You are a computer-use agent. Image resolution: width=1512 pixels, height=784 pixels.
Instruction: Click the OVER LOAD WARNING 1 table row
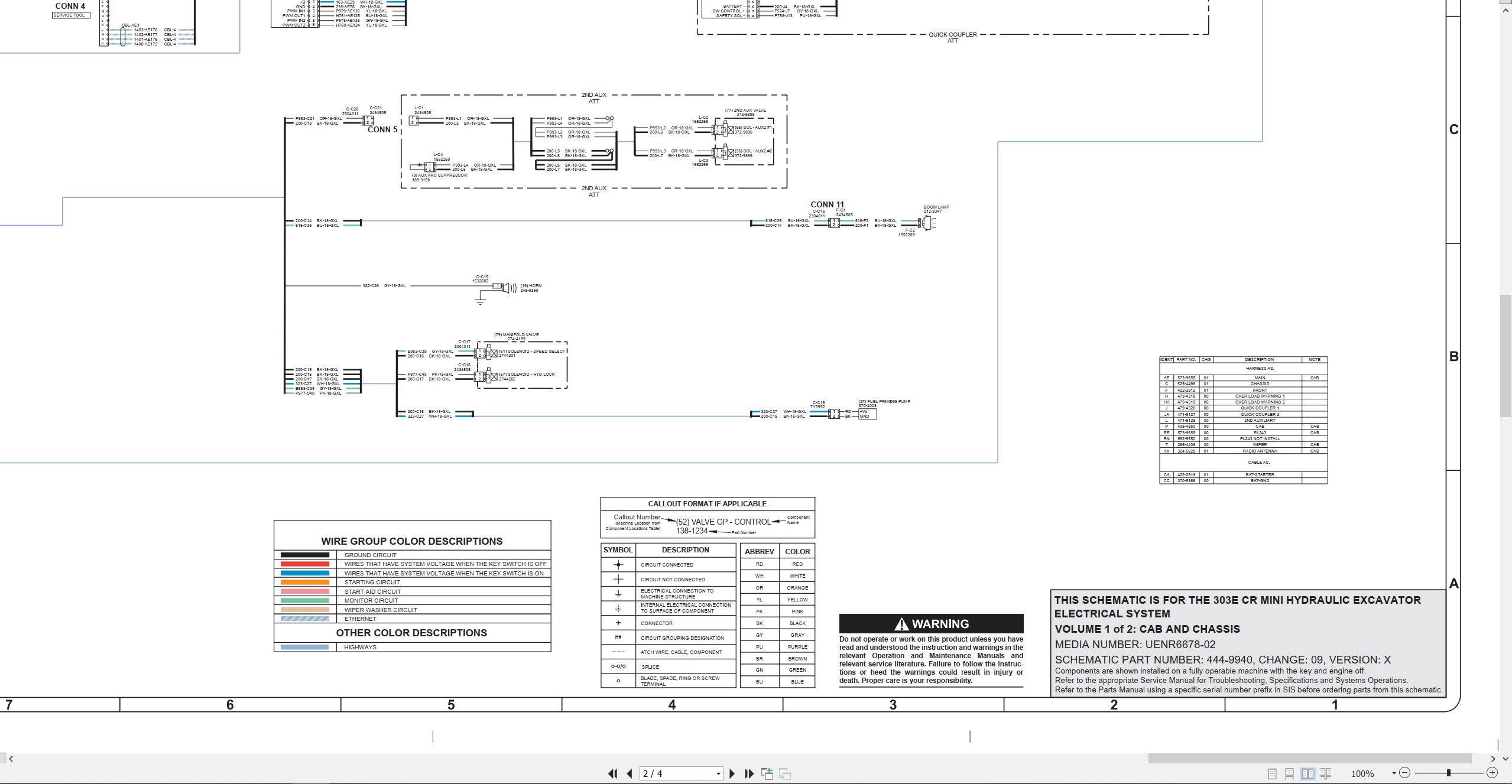pos(1244,396)
